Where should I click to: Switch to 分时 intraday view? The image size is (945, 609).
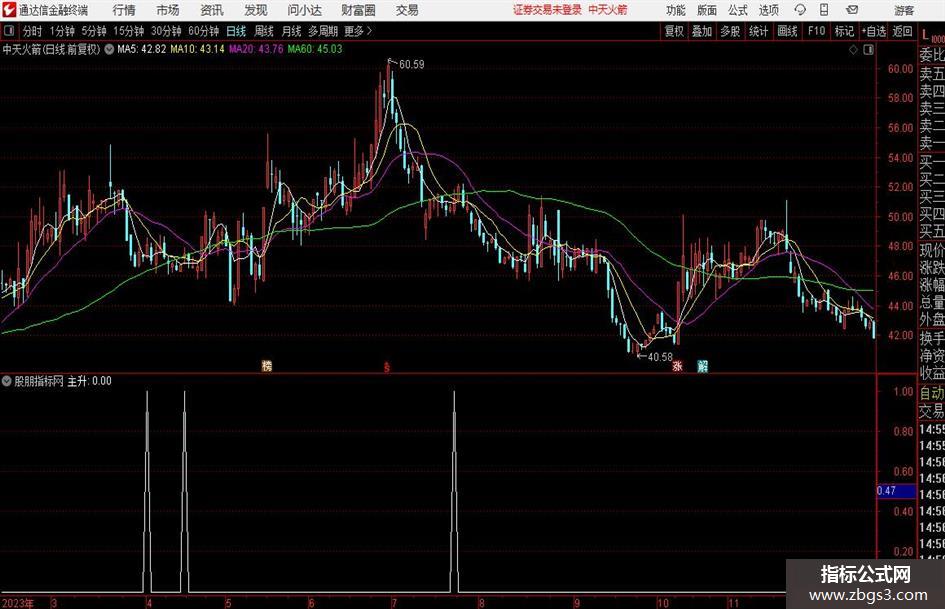(x=33, y=31)
